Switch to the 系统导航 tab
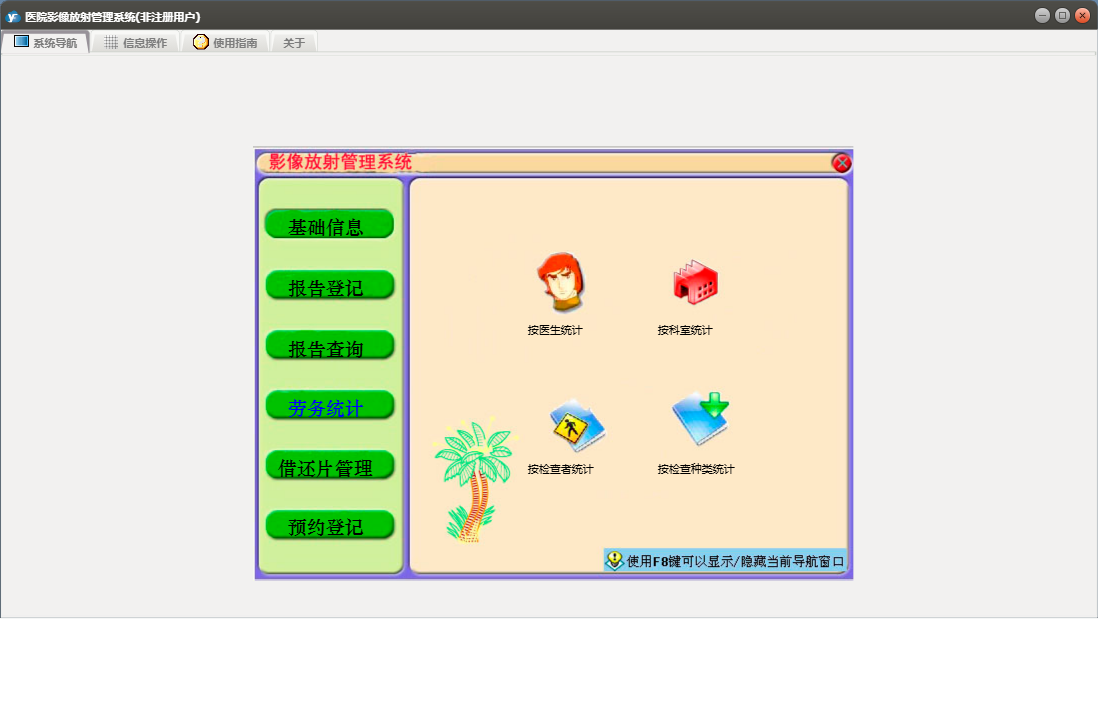The height and width of the screenshot is (713, 1098). pos(46,43)
